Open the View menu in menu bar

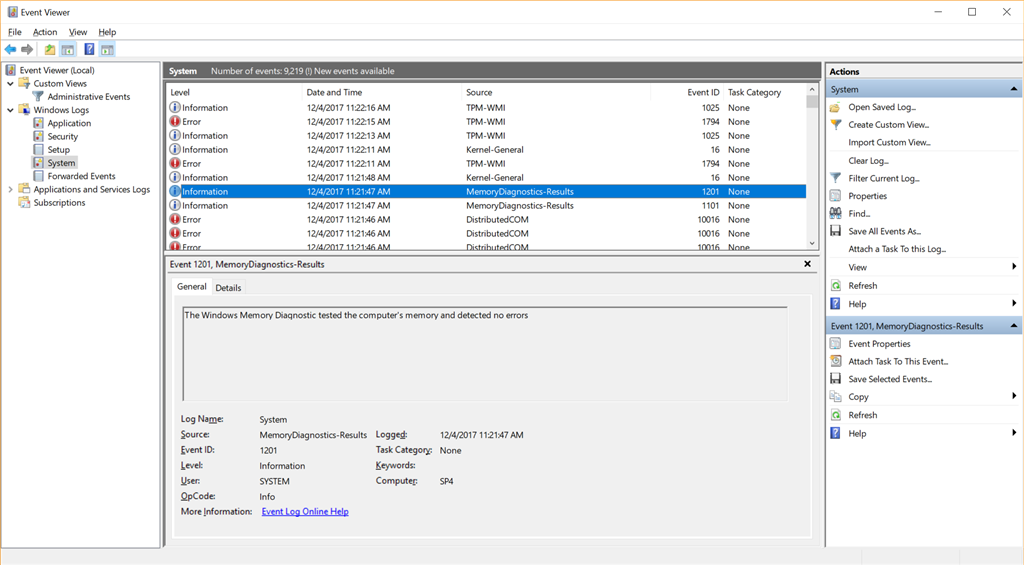point(78,32)
